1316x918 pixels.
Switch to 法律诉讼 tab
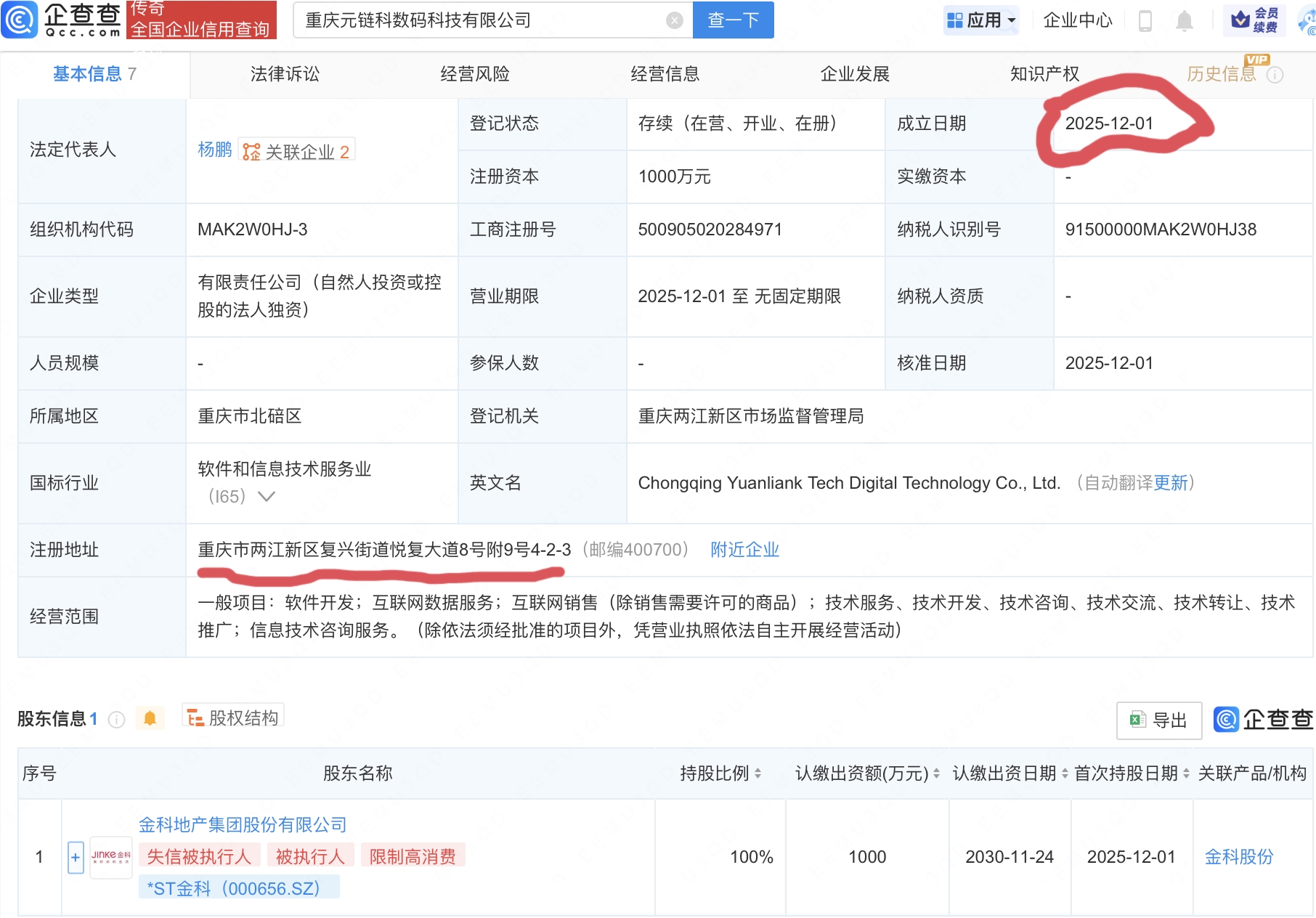(x=285, y=74)
